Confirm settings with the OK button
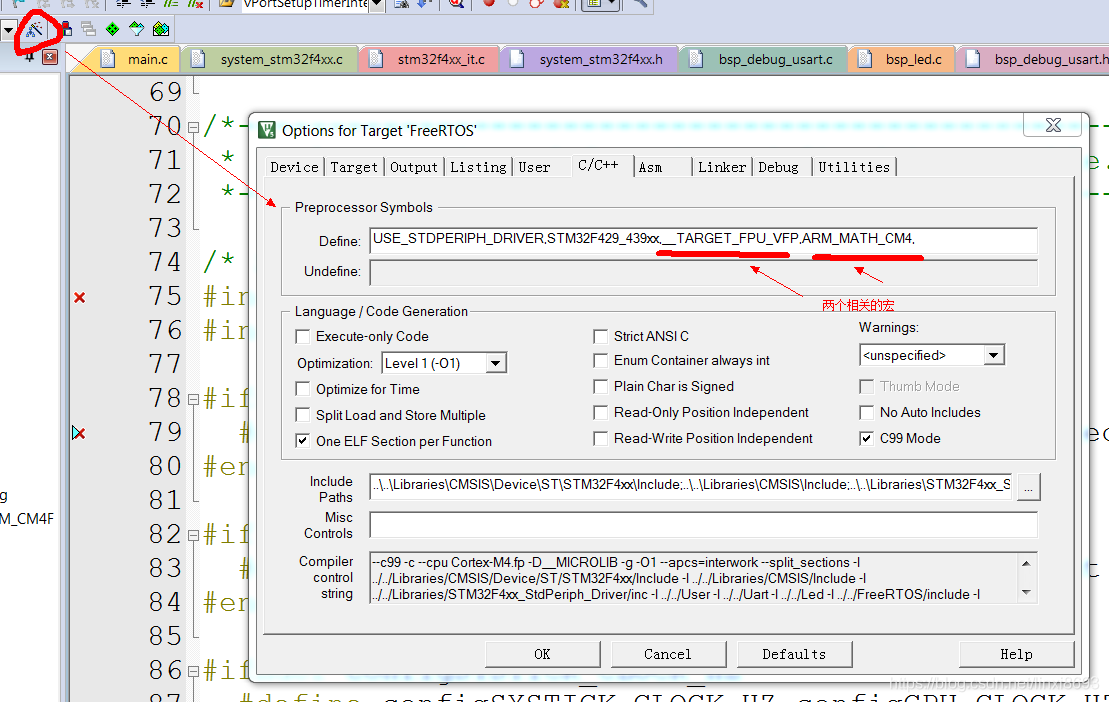Screen dimensions: 1109x702 pyautogui.click(x=542, y=654)
